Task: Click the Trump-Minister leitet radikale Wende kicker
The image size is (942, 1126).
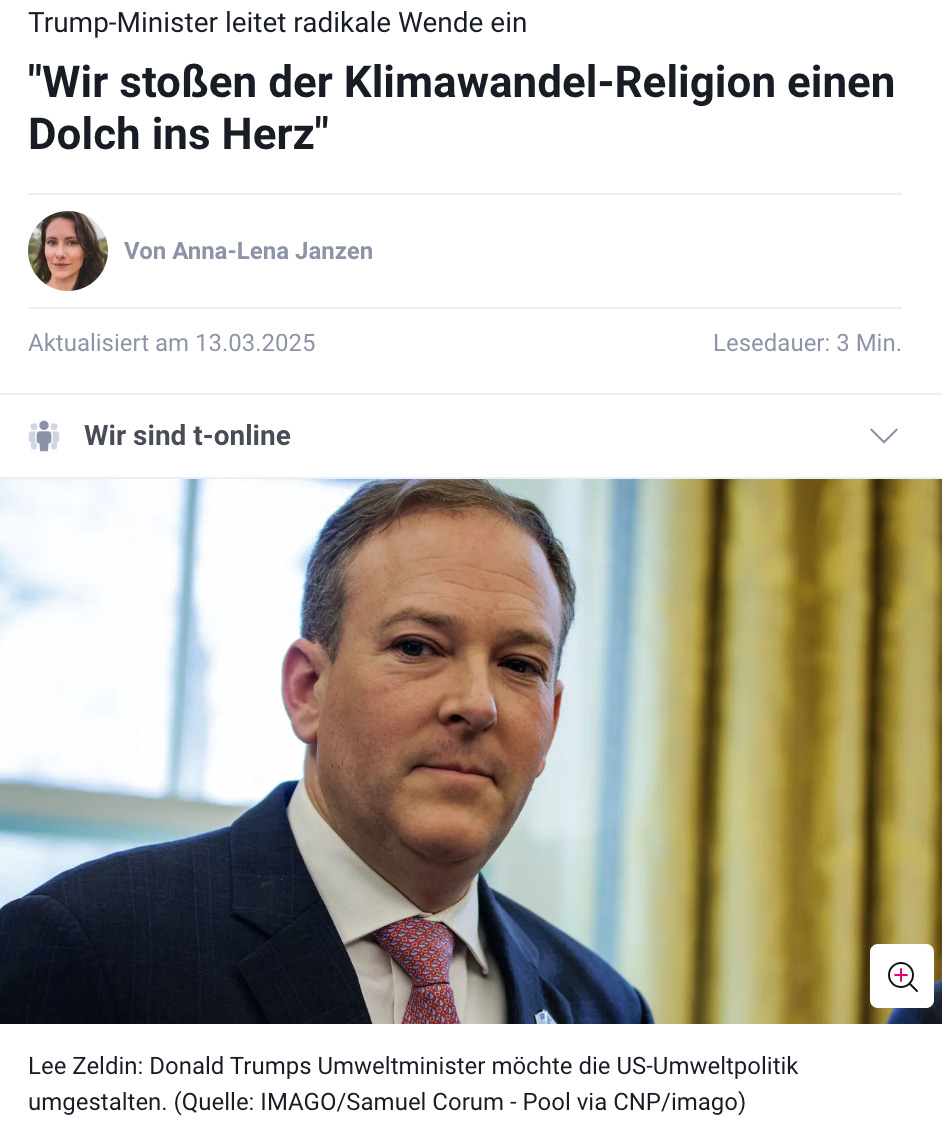Action: pos(277,23)
